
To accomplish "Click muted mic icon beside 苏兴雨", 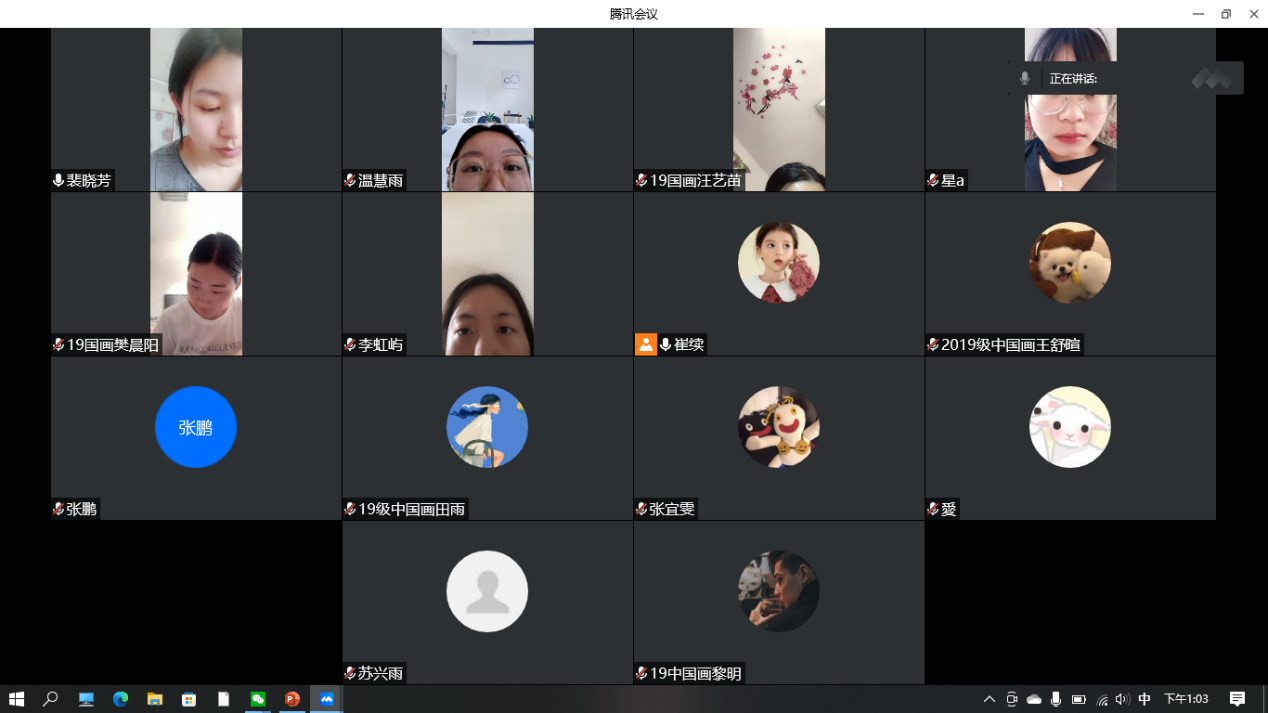I will (350, 673).
